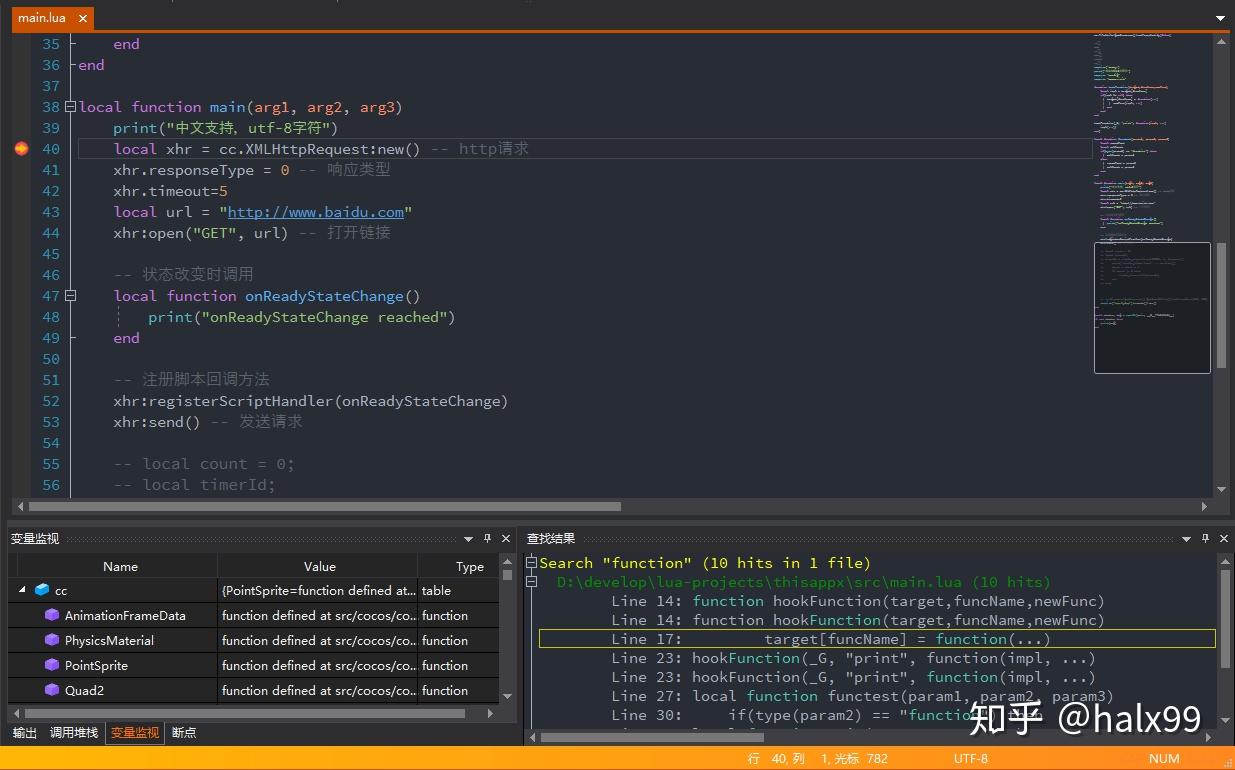Open the http://www.baidu.com link in code
This screenshot has height=770, width=1235.
[x=315, y=212]
